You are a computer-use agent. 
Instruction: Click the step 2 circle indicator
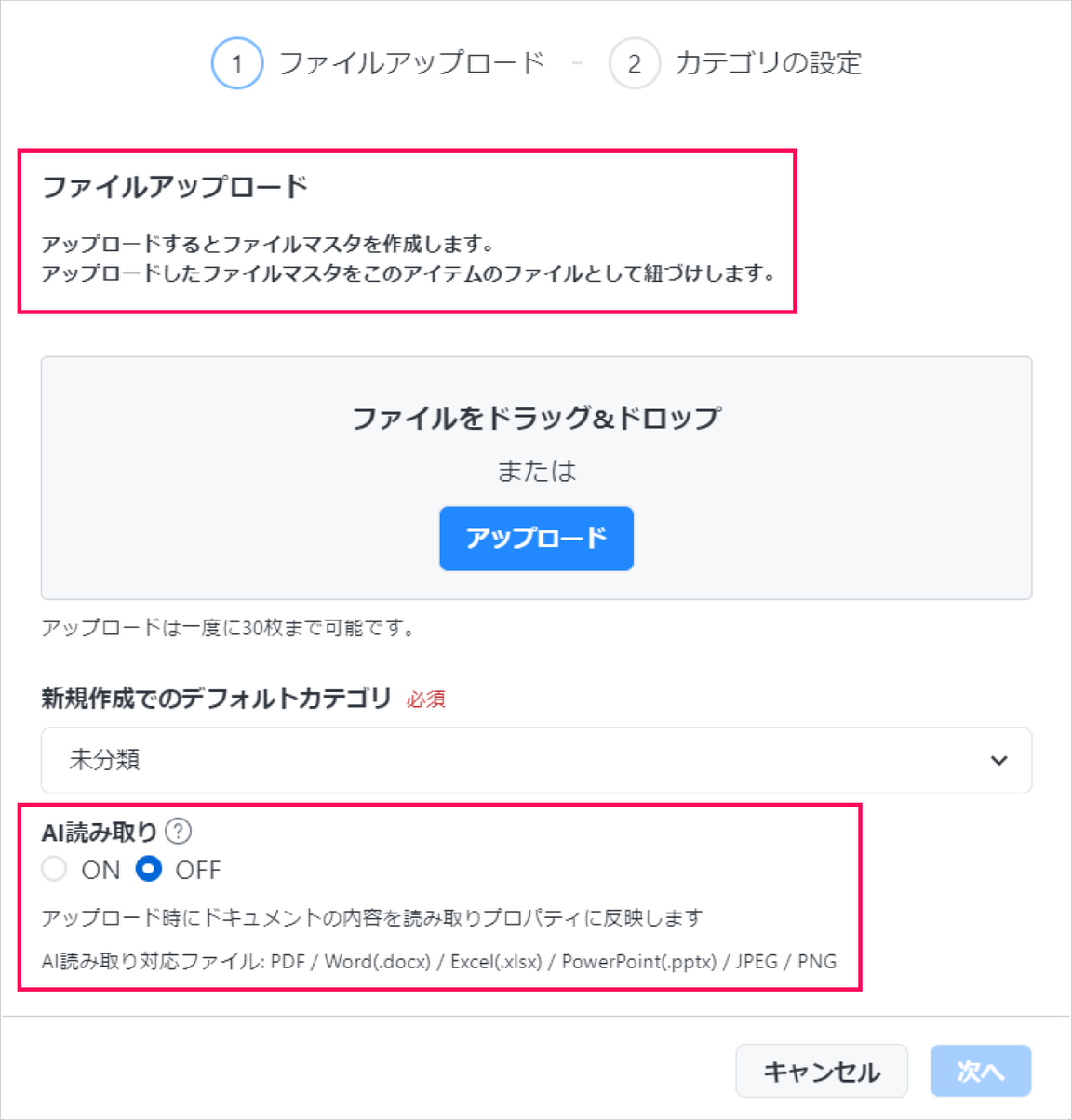click(635, 63)
